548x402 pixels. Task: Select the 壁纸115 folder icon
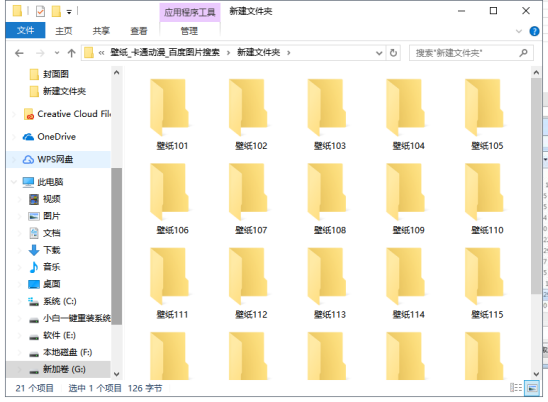(484, 276)
